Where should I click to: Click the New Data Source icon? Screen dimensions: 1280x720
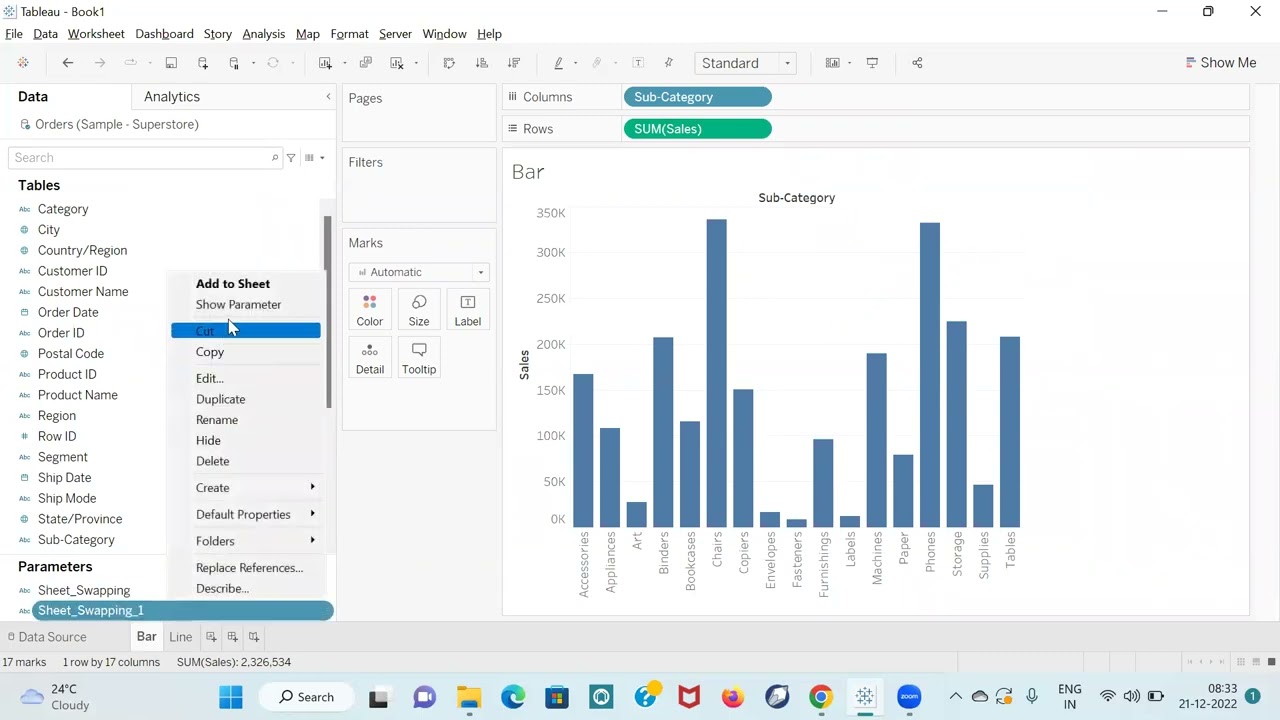point(203,63)
